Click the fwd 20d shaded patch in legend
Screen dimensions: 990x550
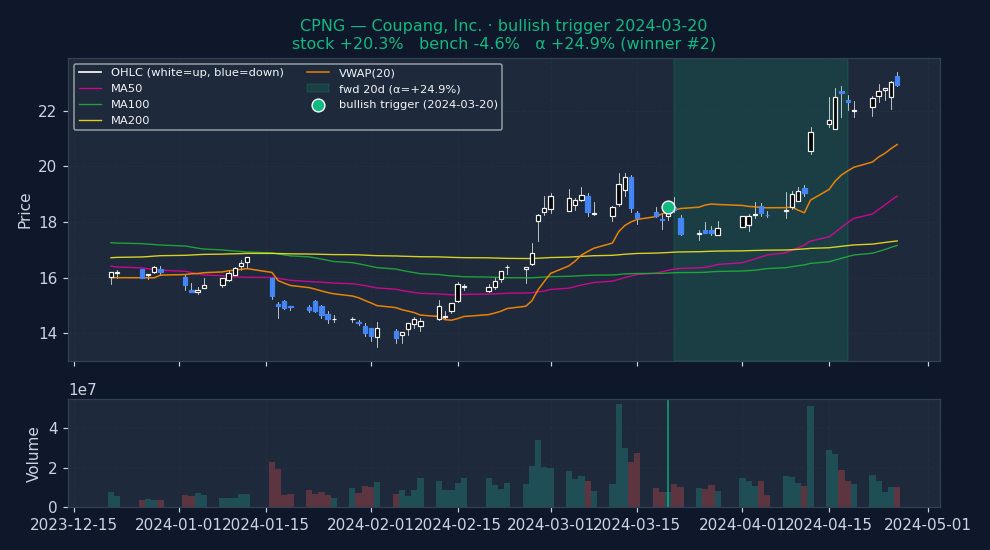tap(318, 89)
